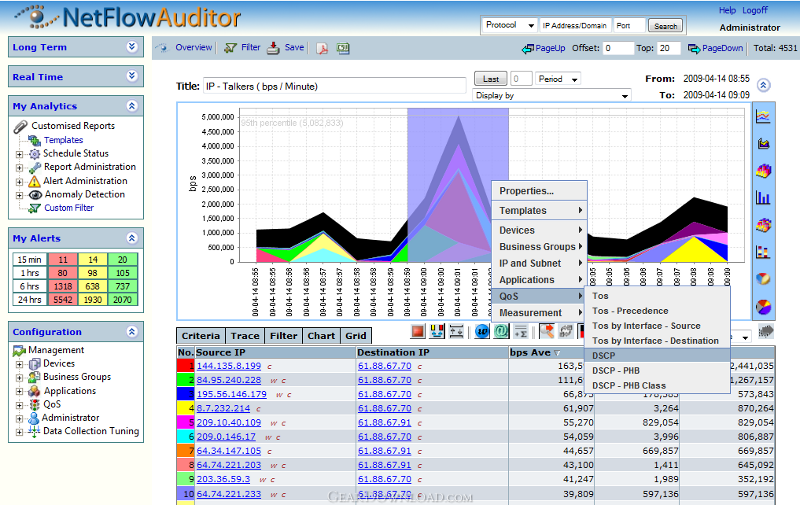
Task: Select the 3D pie chart icon
Action: coord(763,279)
